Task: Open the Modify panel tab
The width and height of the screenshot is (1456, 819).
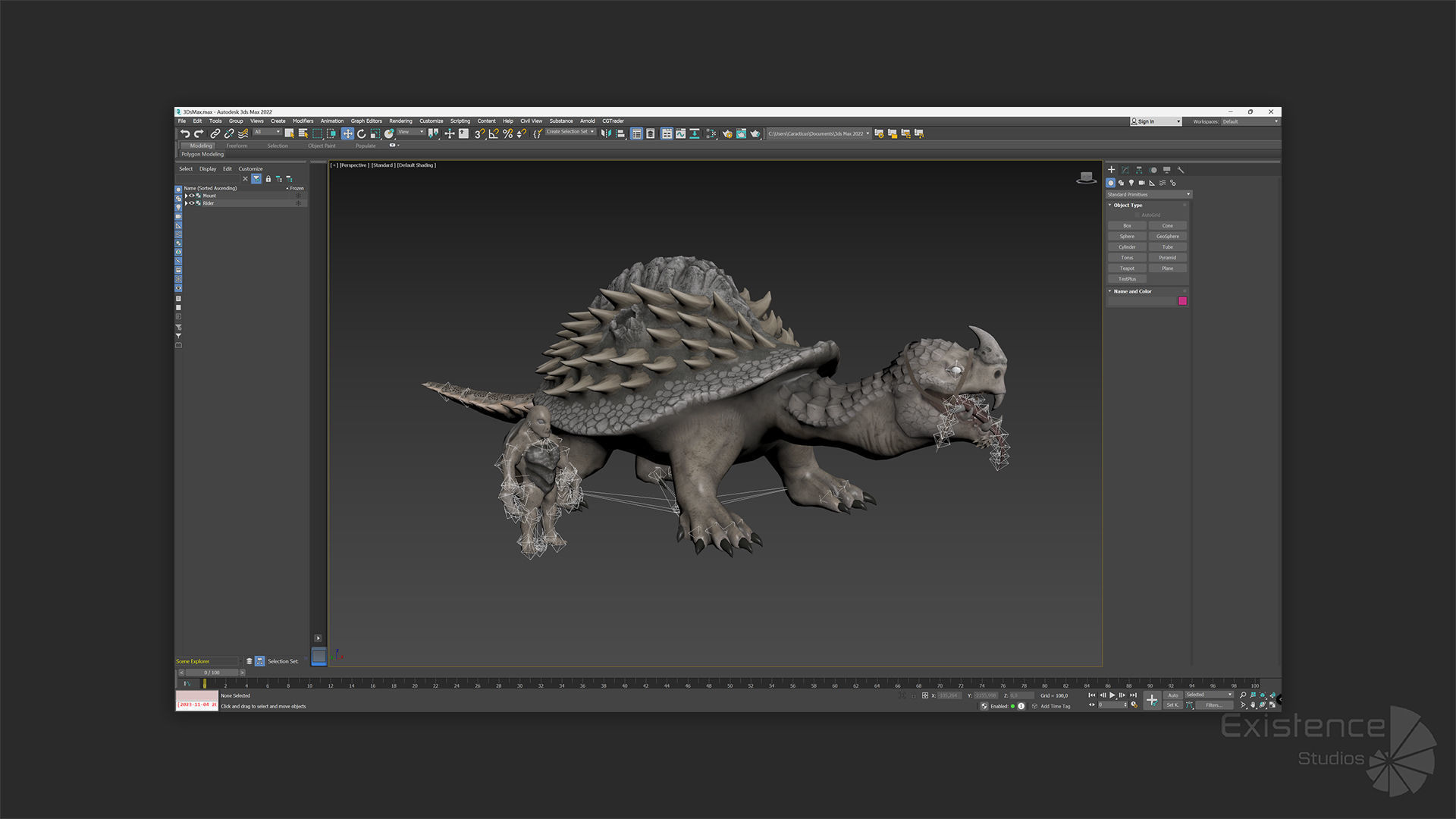Action: coord(1125,170)
